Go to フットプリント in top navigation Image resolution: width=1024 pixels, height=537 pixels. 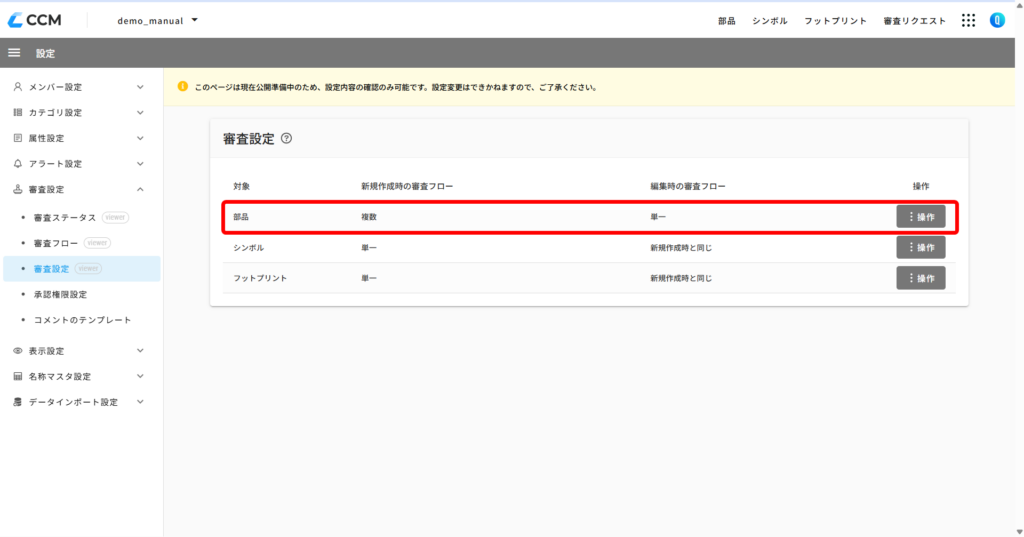click(x=835, y=21)
